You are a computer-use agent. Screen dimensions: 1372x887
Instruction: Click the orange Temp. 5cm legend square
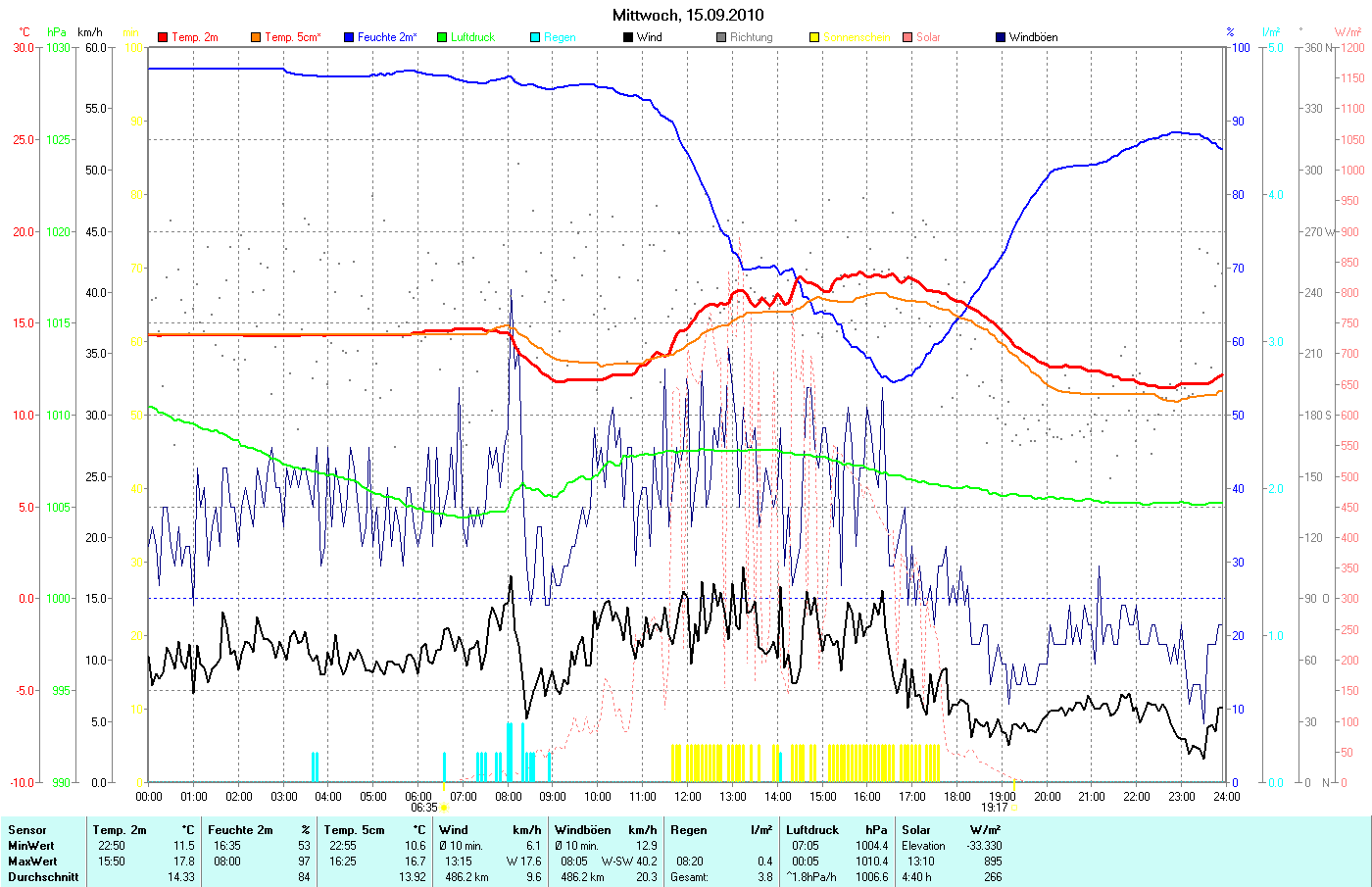coord(256,37)
